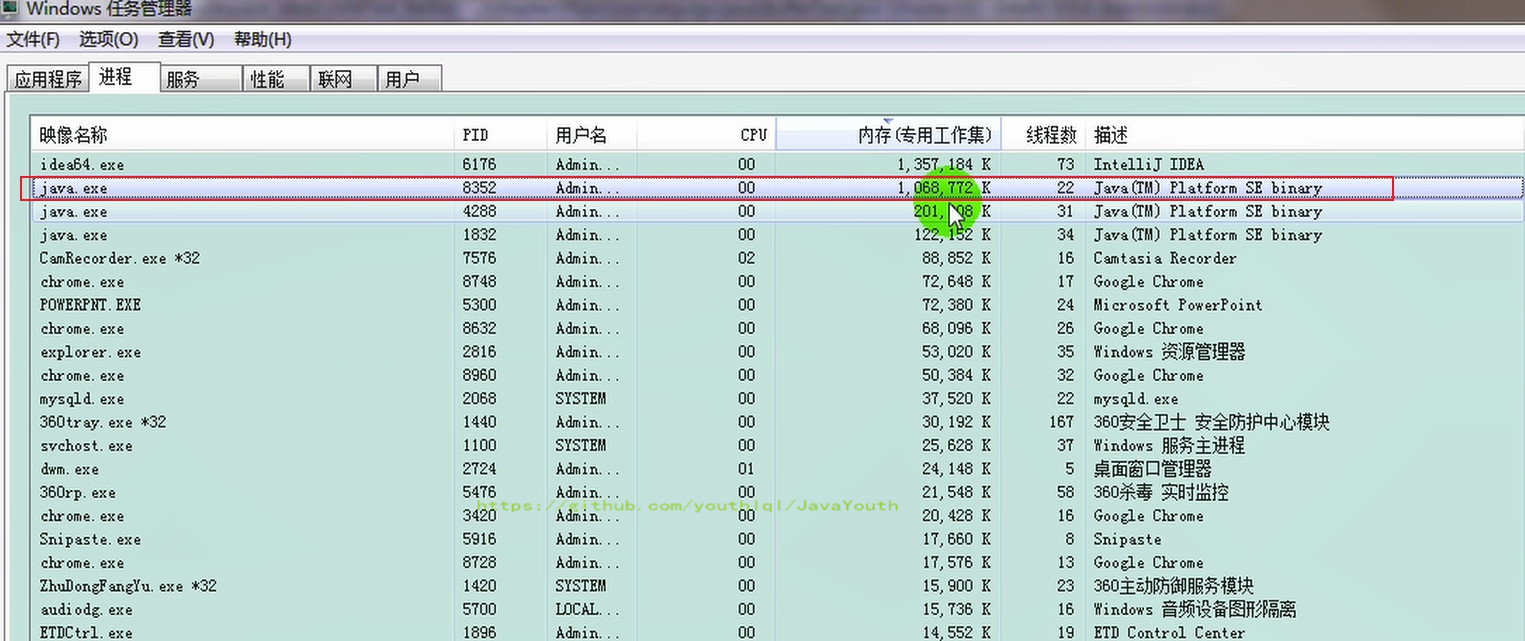This screenshot has height=641, width=1525.
Task: Switch to the 应用程序 tab
Action: coord(48,79)
